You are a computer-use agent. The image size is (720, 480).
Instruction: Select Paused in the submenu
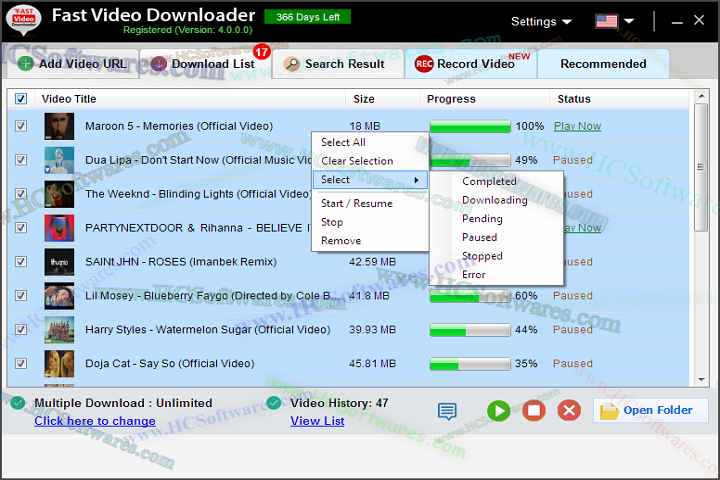tap(496, 237)
